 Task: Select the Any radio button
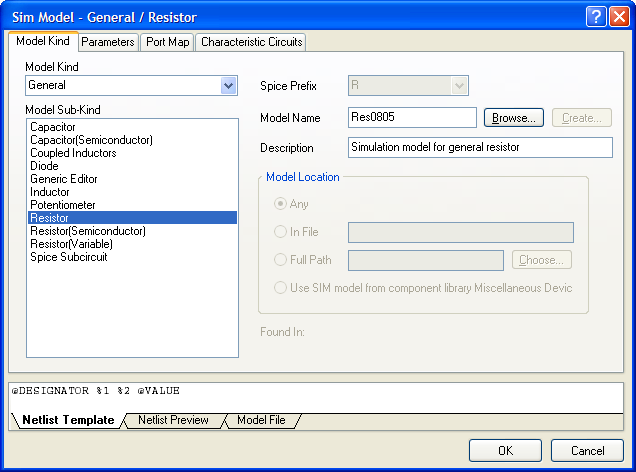coord(281,205)
